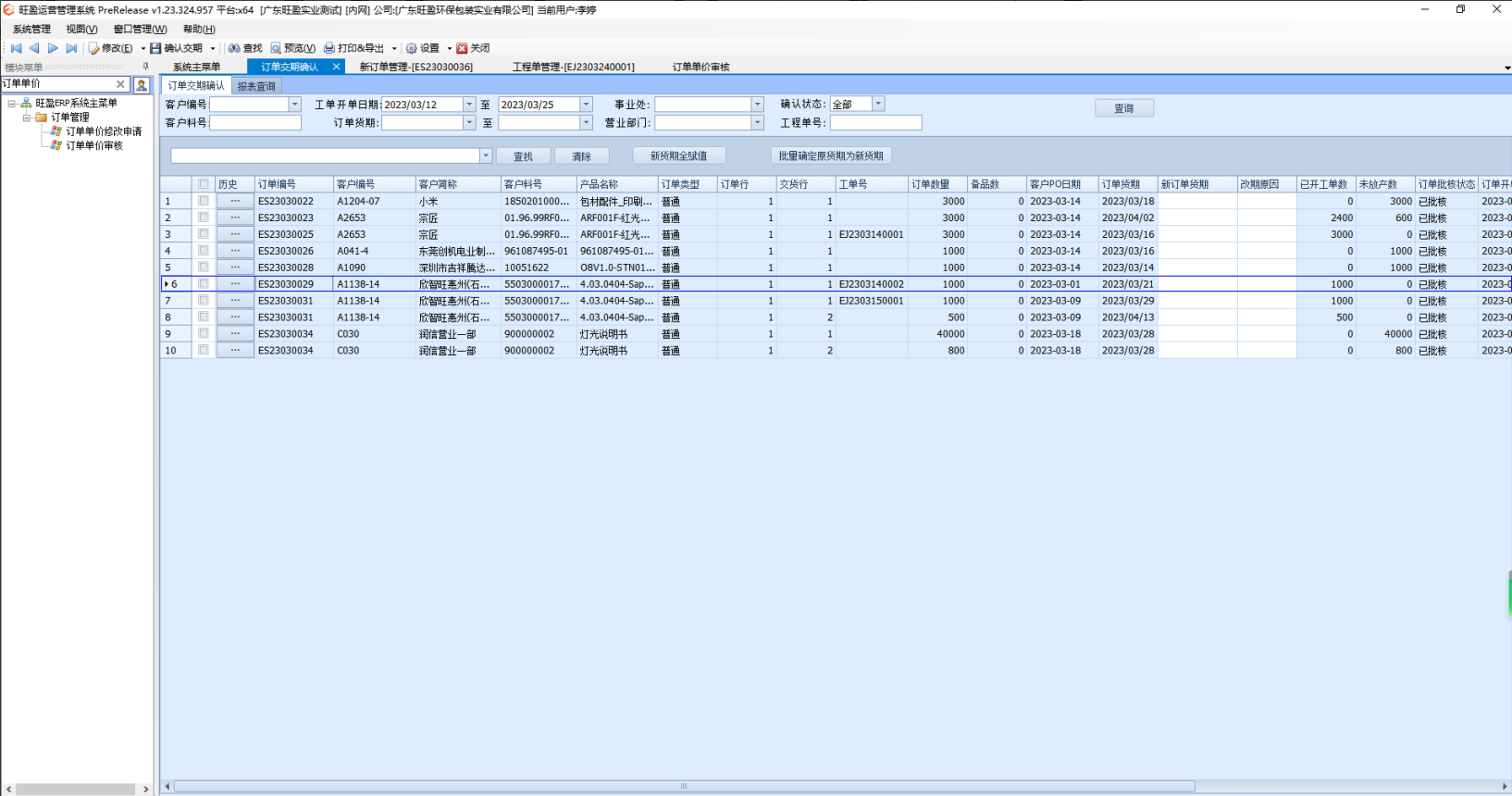Image resolution: width=1512 pixels, height=796 pixels.
Task: Click 确认交期 save toolbar button
Action: [177, 48]
